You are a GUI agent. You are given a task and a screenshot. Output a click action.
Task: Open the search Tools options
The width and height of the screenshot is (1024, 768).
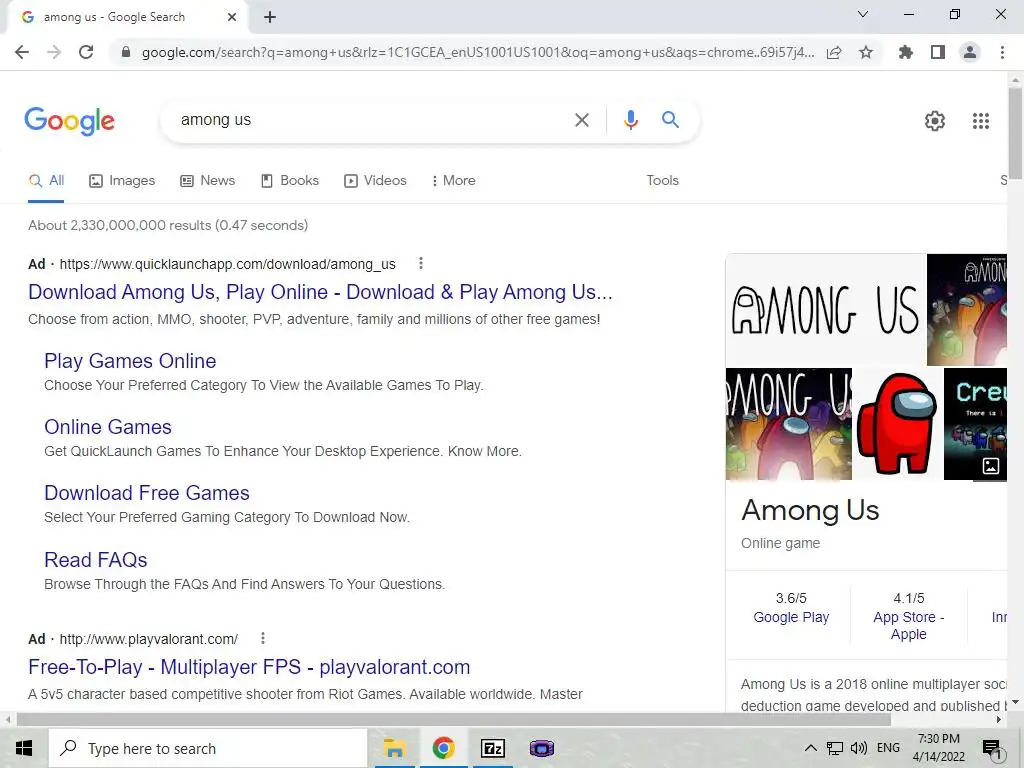pyautogui.click(x=662, y=180)
